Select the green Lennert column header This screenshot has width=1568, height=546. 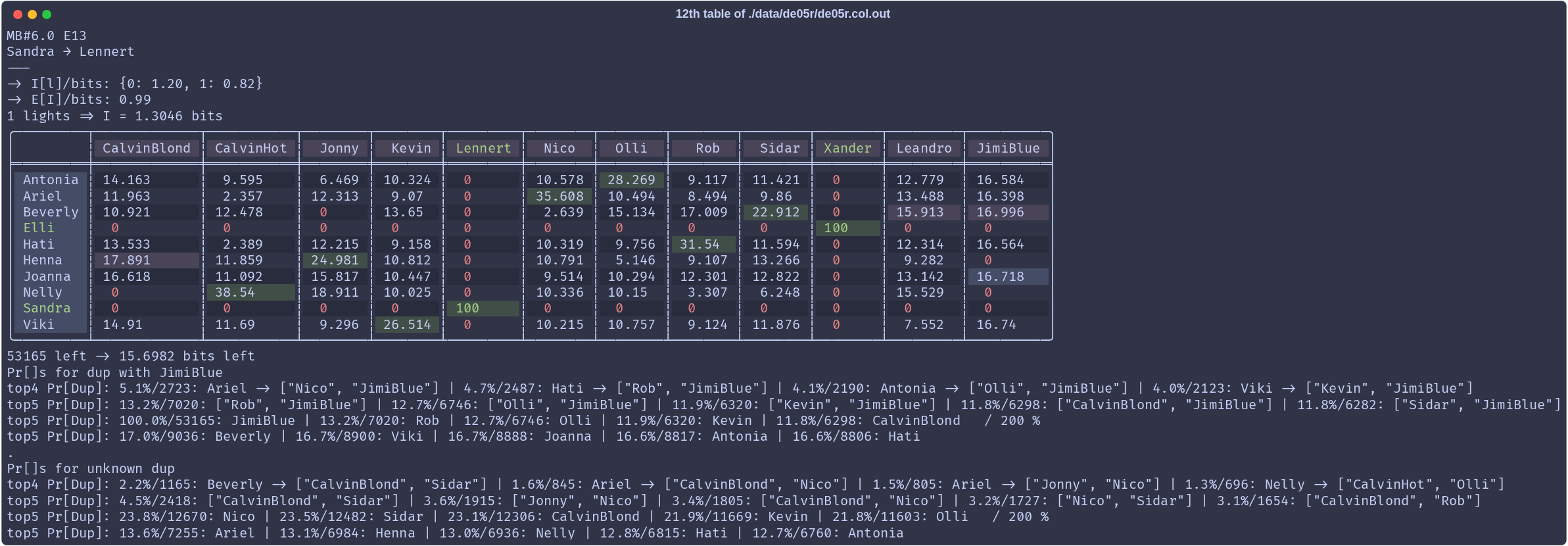[483, 149]
